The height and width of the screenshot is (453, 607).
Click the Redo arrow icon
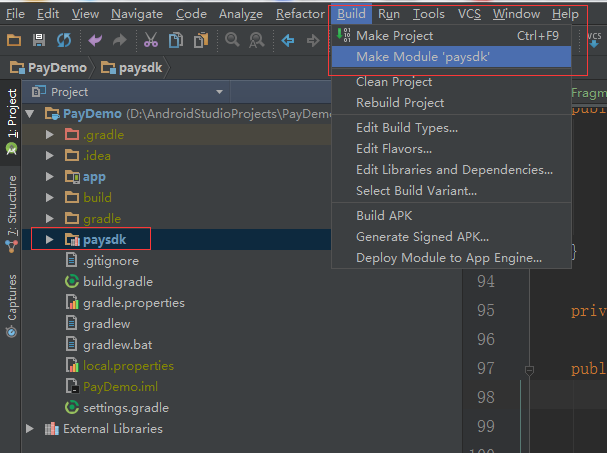click(x=120, y=40)
